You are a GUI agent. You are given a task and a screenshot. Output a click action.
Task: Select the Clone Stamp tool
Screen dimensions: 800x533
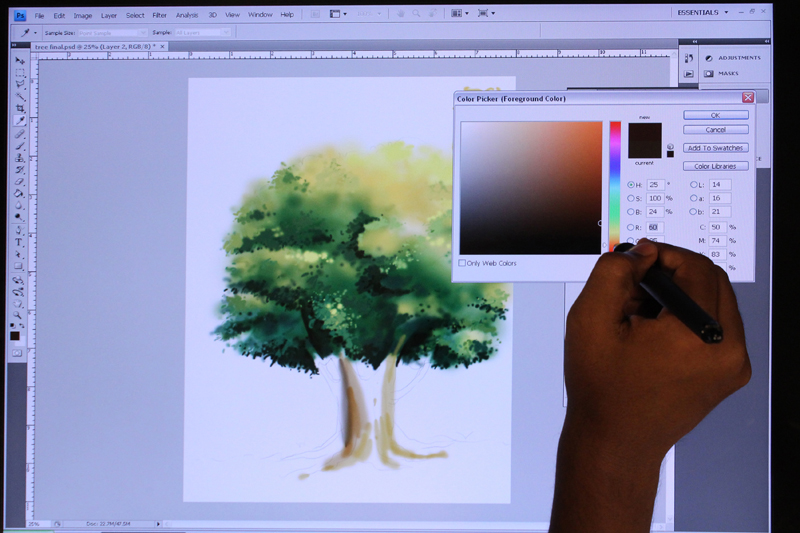click(x=19, y=158)
